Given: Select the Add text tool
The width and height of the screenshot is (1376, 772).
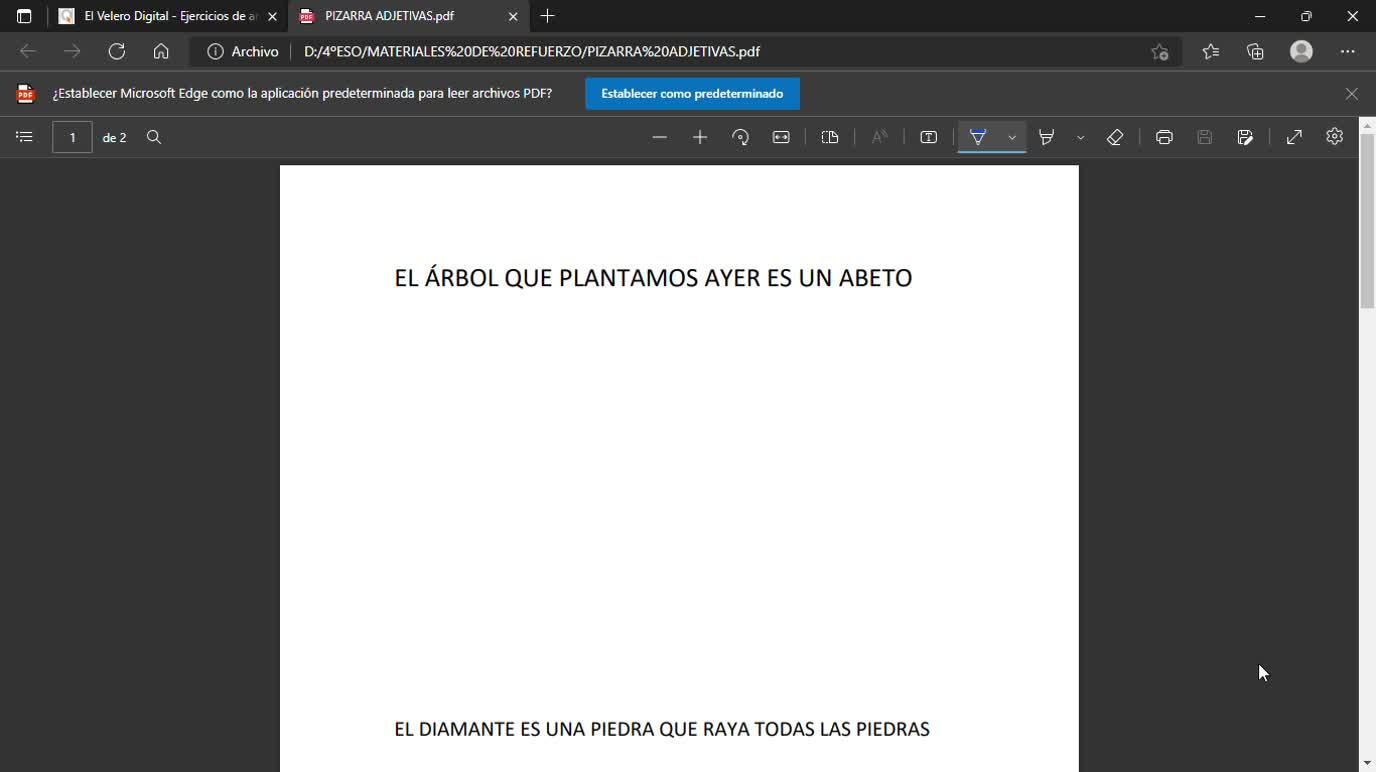Looking at the screenshot, I should coord(929,137).
